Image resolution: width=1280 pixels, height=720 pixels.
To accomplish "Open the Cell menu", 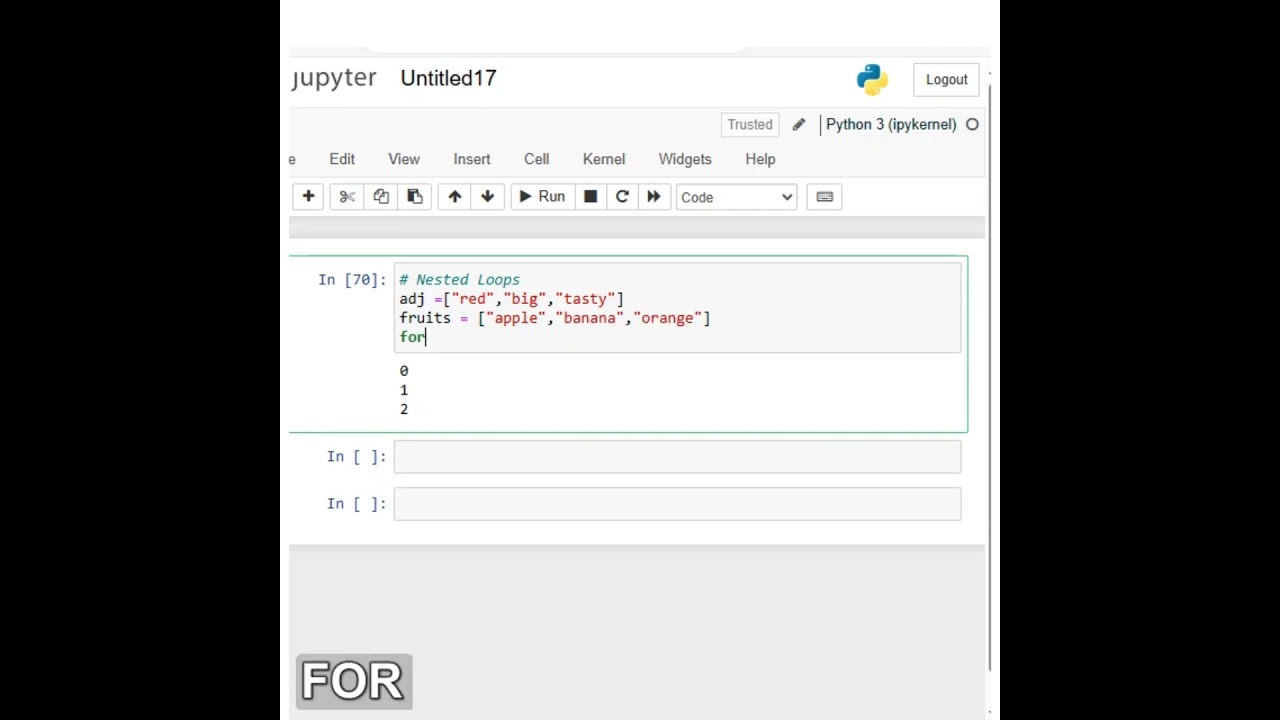I will (x=536, y=159).
